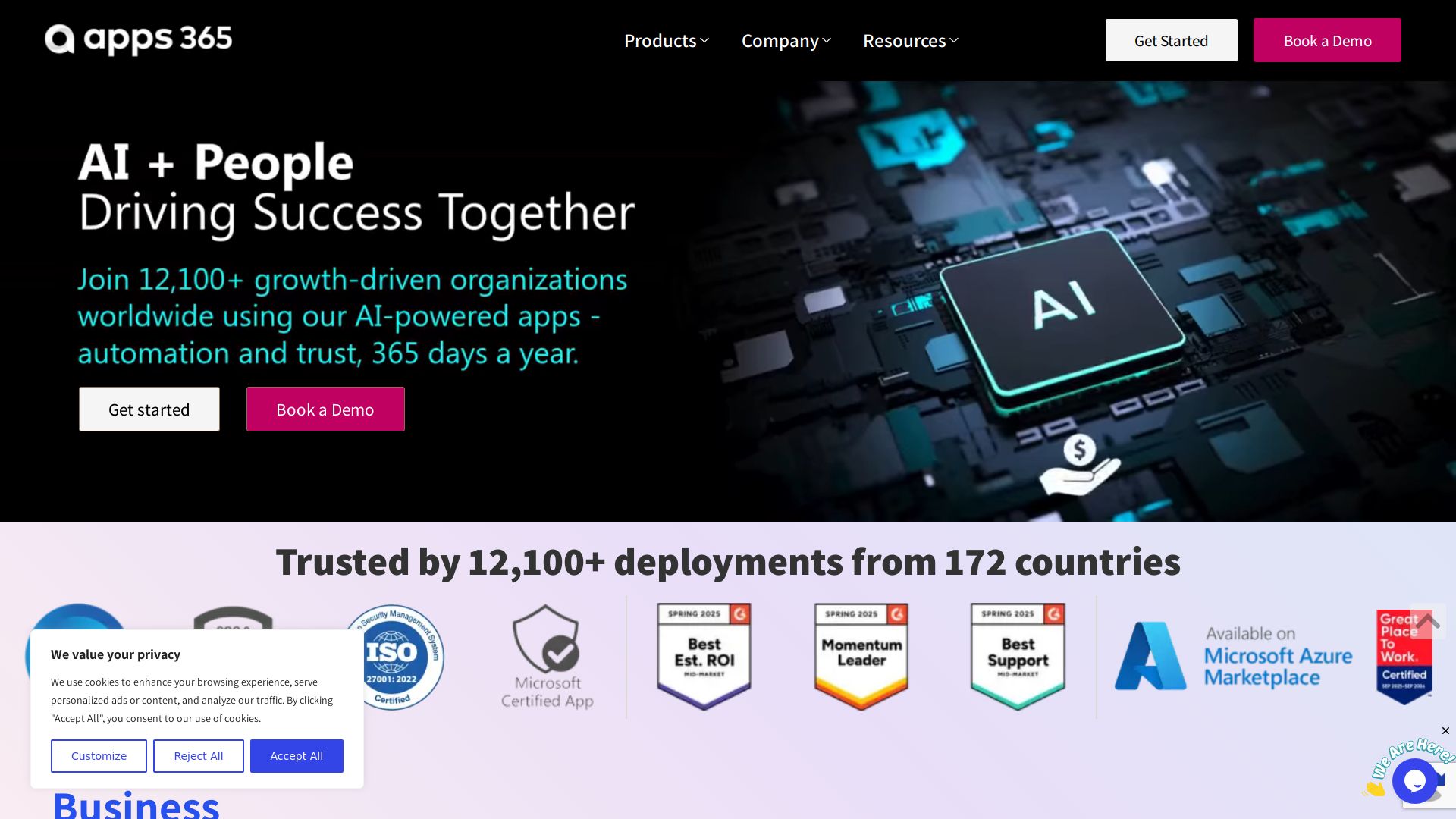Expand the Products chevron arrow
The width and height of the screenshot is (1456, 819).
point(704,41)
